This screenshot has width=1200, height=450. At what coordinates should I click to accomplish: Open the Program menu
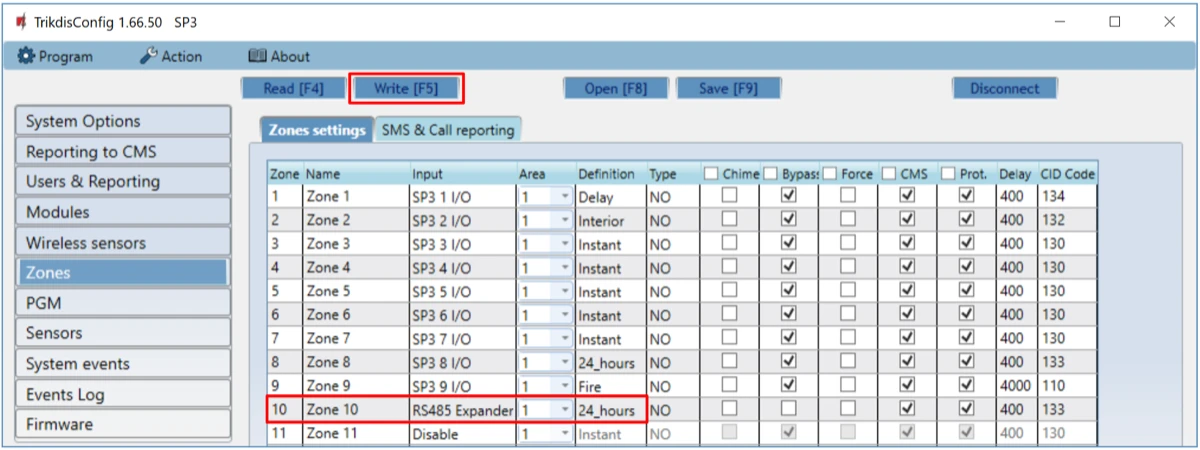click(x=56, y=57)
